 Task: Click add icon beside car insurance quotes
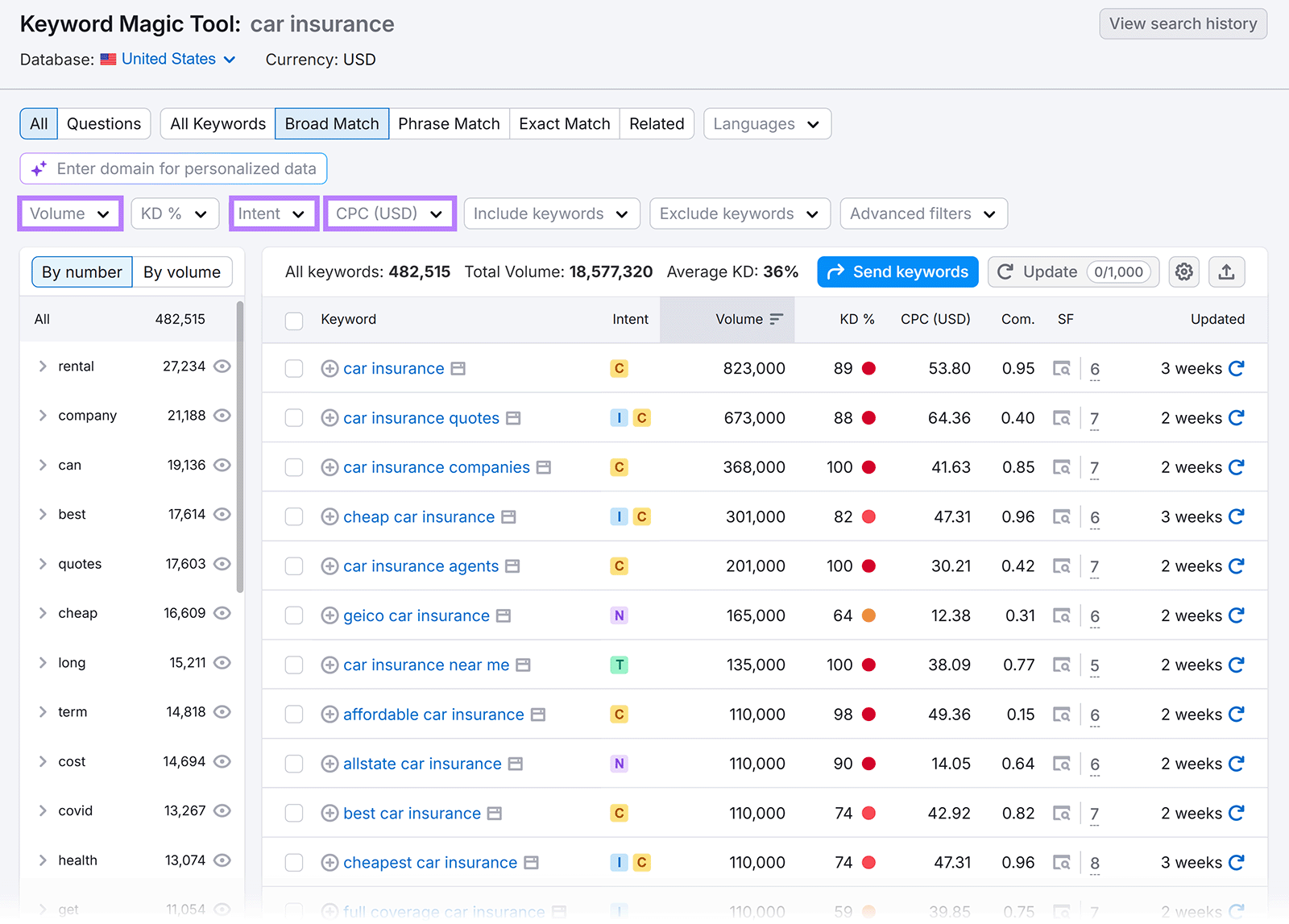click(330, 418)
